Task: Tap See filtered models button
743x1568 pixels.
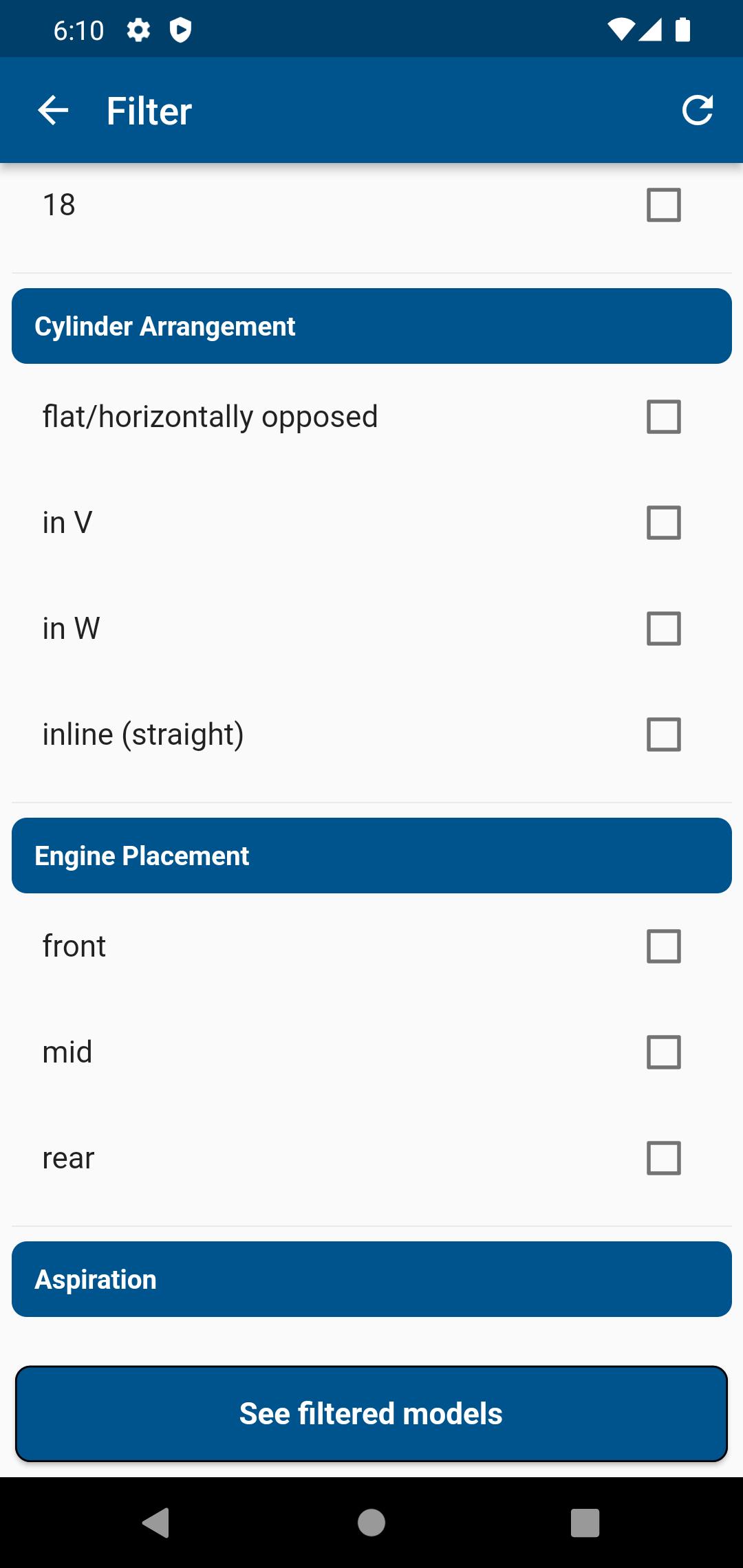Action: (x=371, y=1414)
